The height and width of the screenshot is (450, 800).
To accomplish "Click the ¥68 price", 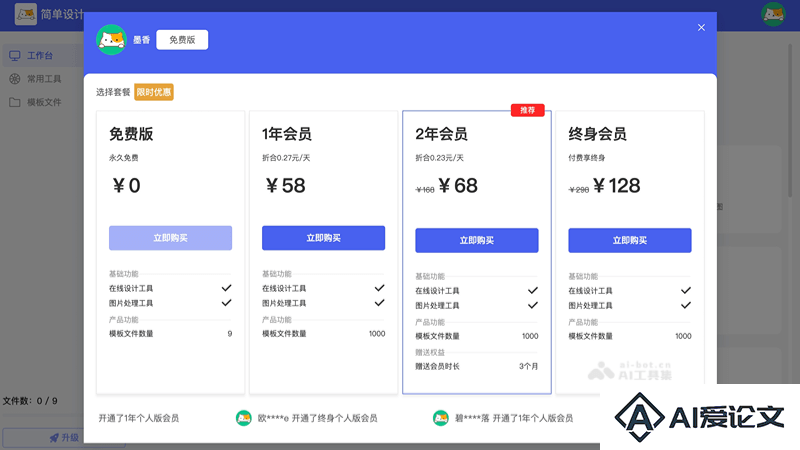I will (x=458, y=186).
